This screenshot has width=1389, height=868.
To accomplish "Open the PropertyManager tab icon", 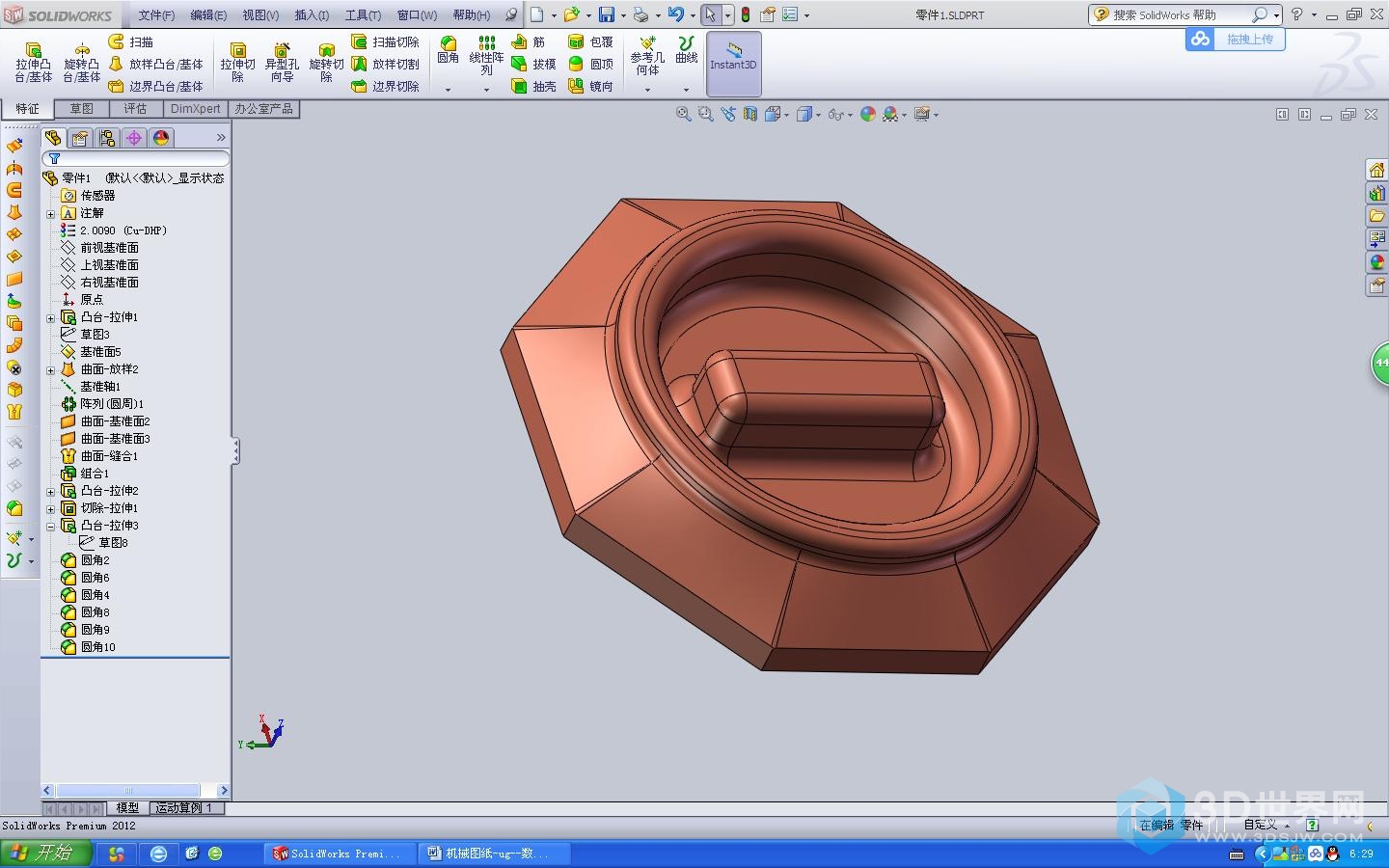I will (80, 138).
